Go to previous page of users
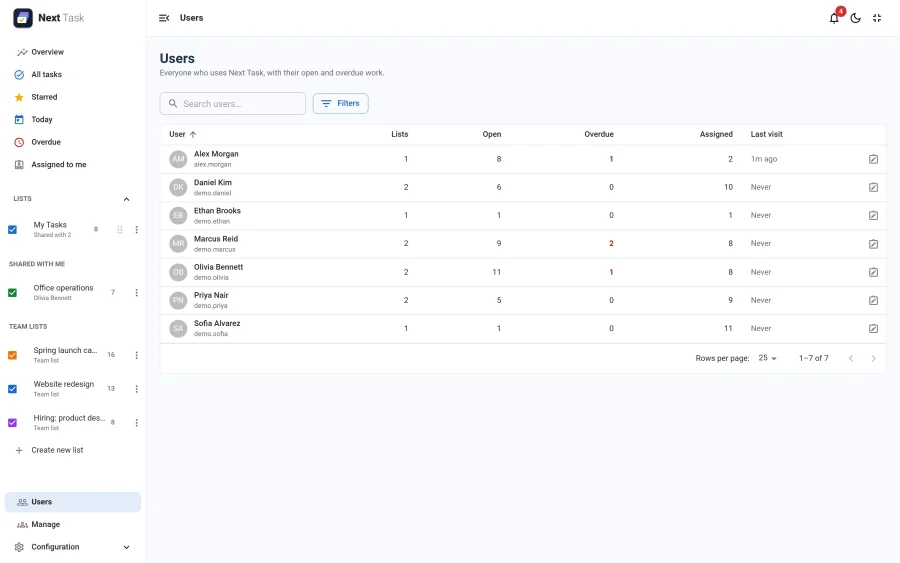The width and height of the screenshot is (900, 563). (851, 358)
